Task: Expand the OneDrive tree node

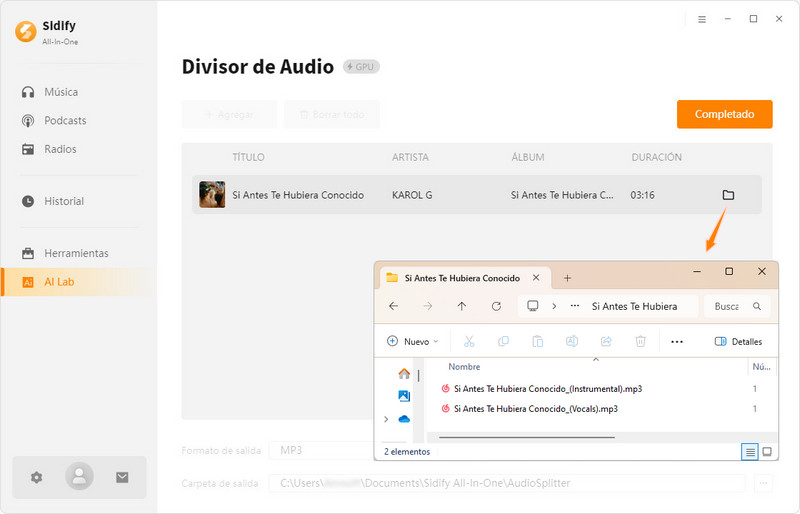Action: [386, 419]
